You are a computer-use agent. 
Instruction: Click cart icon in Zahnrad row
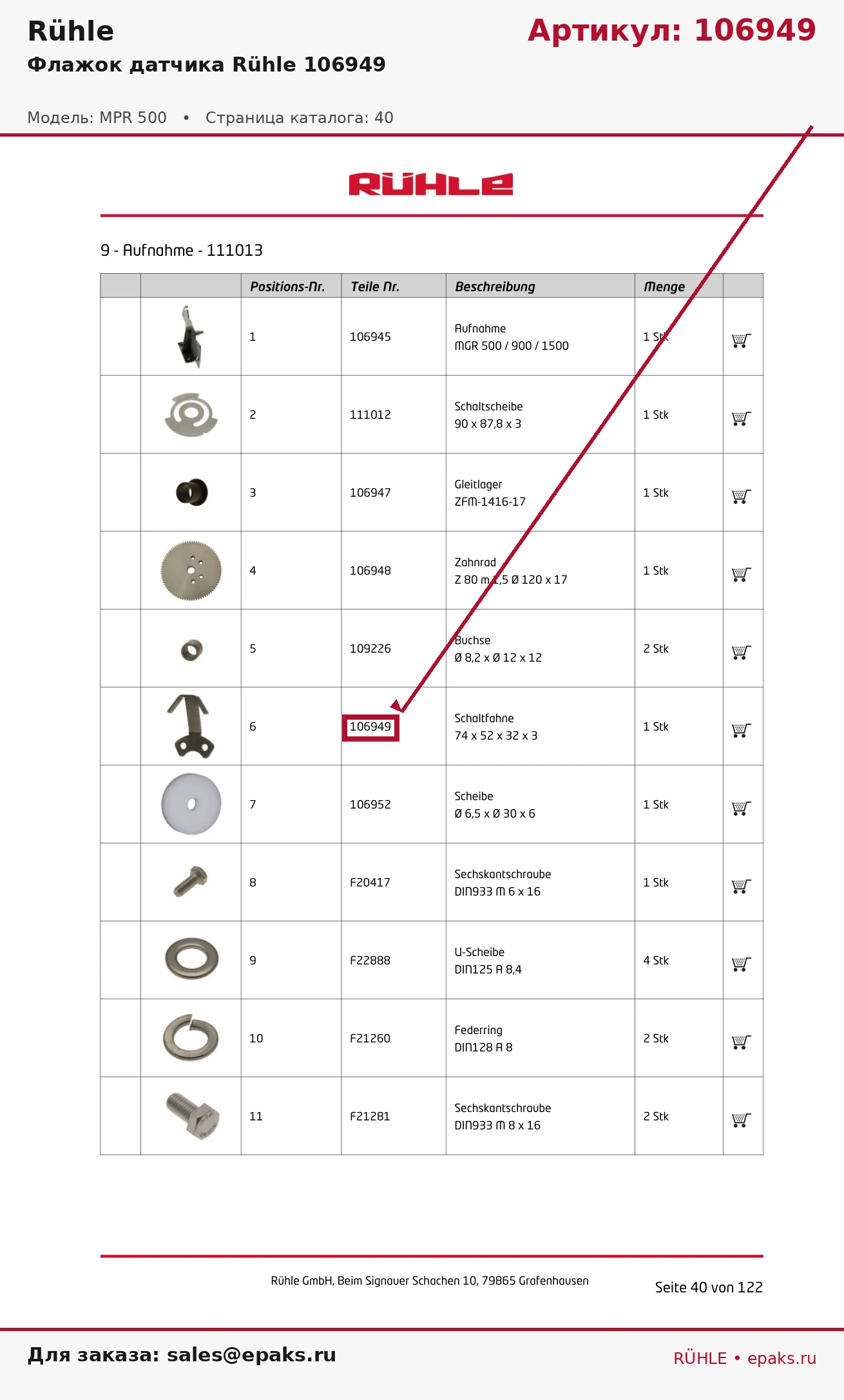(x=742, y=574)
